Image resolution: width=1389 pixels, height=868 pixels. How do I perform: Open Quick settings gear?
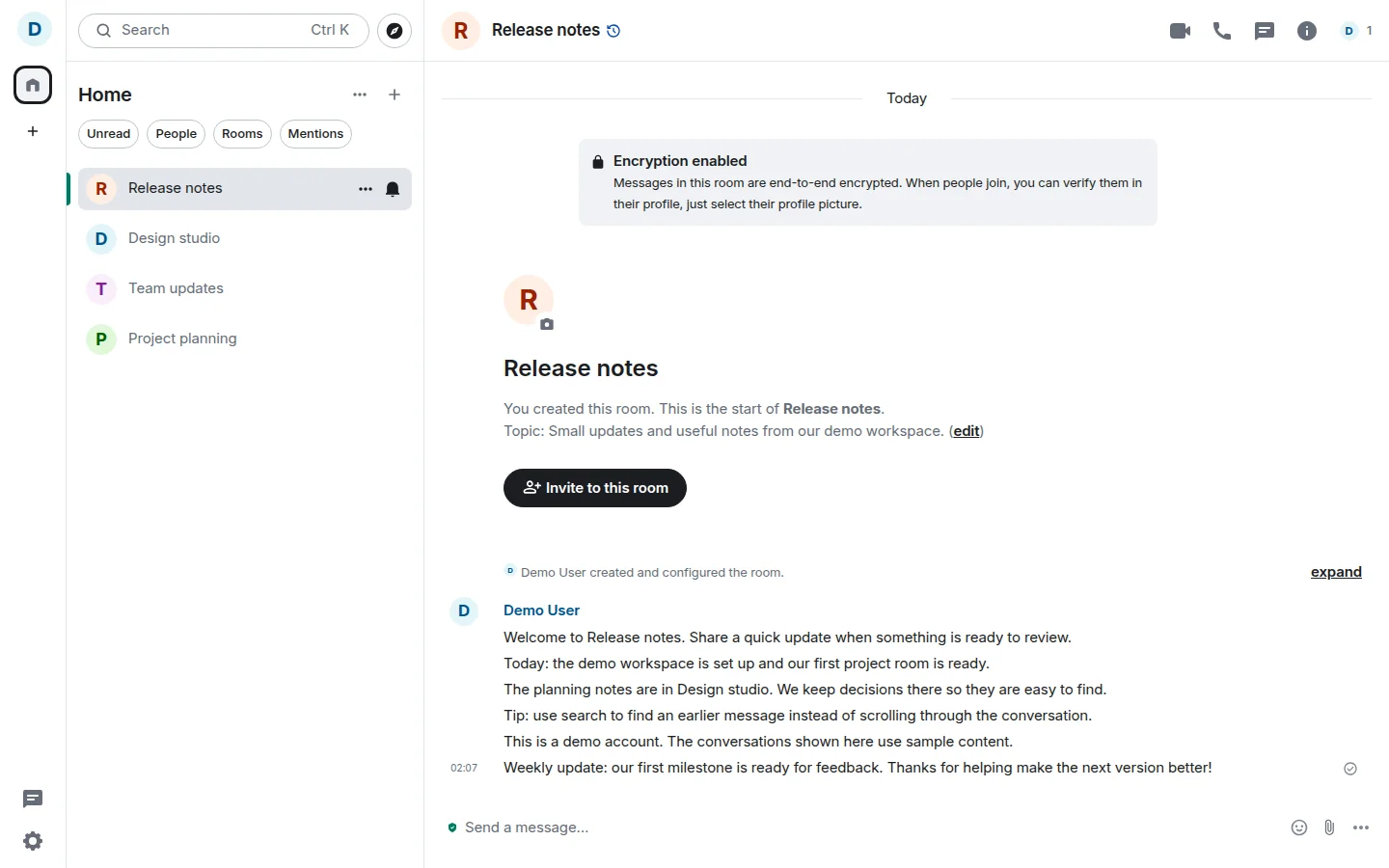pyautogui.click(x=33, y=841)
